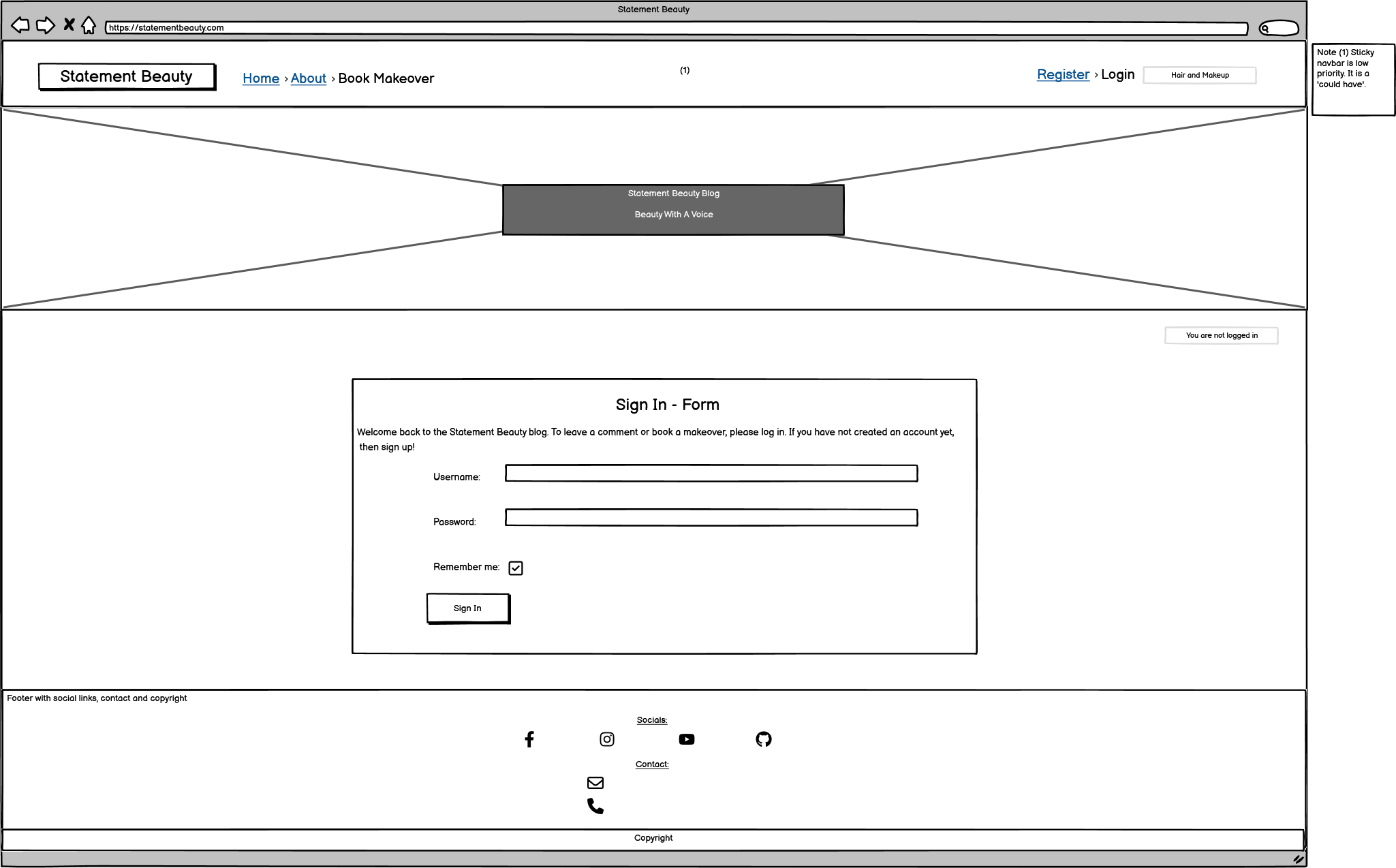Click the browser back arrow icon
This screenshot has height=868, width=1396.
coord(20,26)
